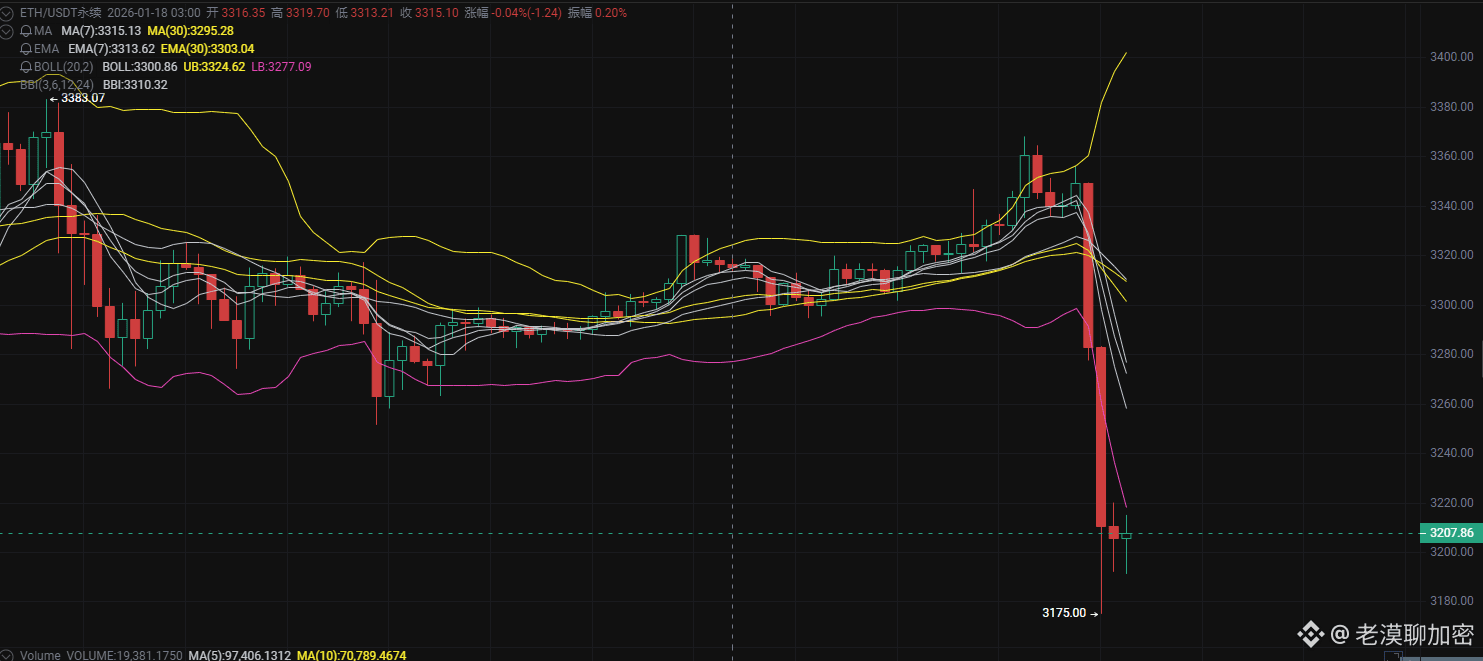This screenshot has width=1483, height=661.
Task: Click the 3220.00 price axis label
Action: click(1452, 502)
